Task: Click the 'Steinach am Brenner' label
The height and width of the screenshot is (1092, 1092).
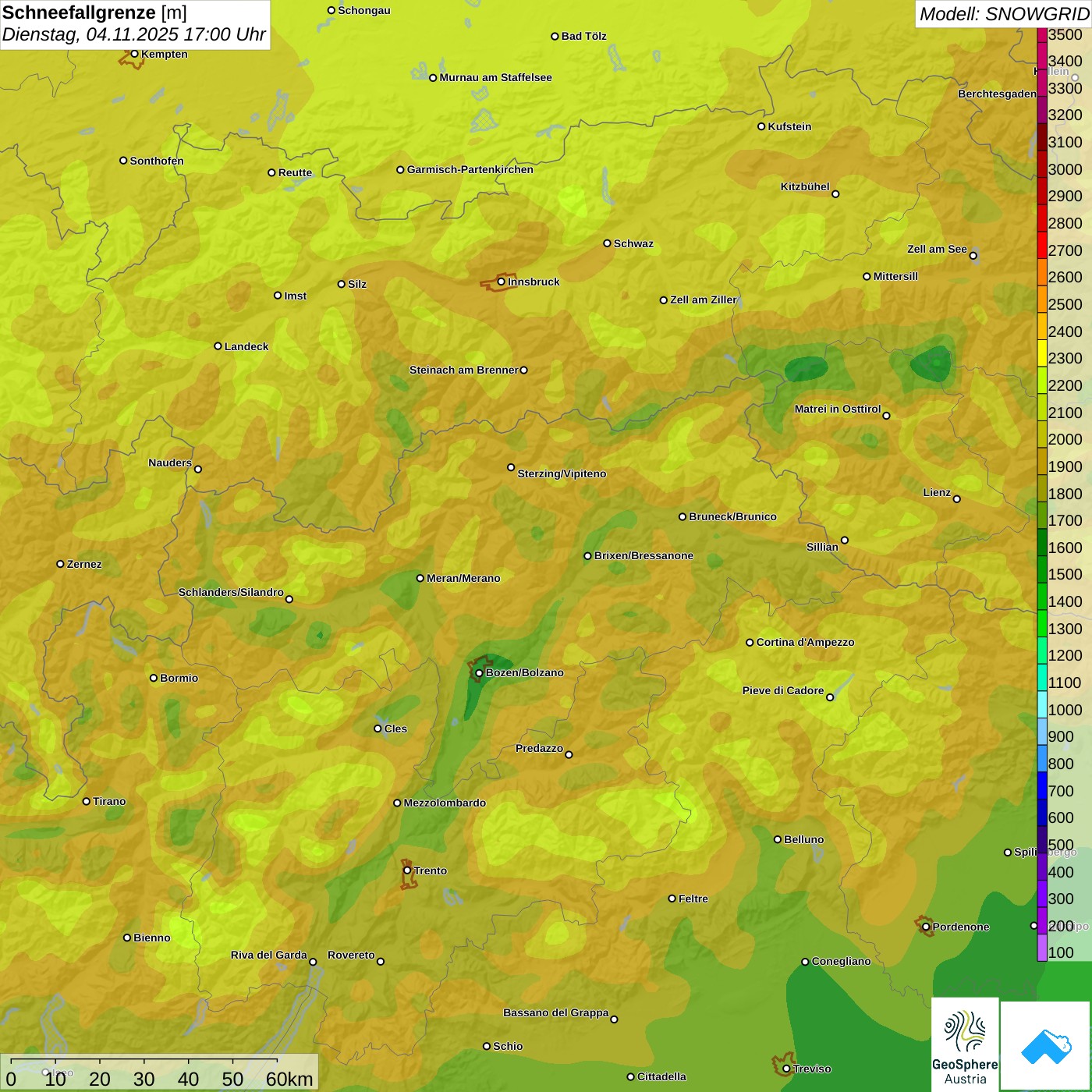Action: tap(464, 370)
